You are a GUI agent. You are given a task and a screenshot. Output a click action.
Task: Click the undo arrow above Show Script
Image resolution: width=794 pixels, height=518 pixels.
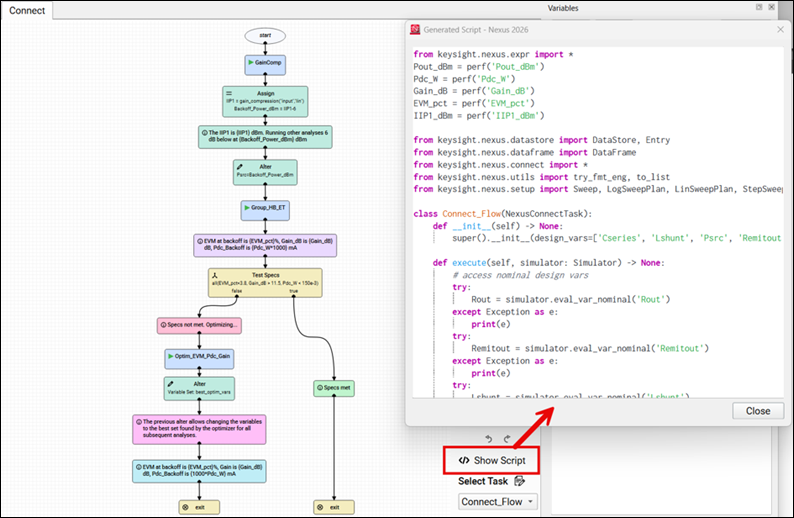[489, 439]
